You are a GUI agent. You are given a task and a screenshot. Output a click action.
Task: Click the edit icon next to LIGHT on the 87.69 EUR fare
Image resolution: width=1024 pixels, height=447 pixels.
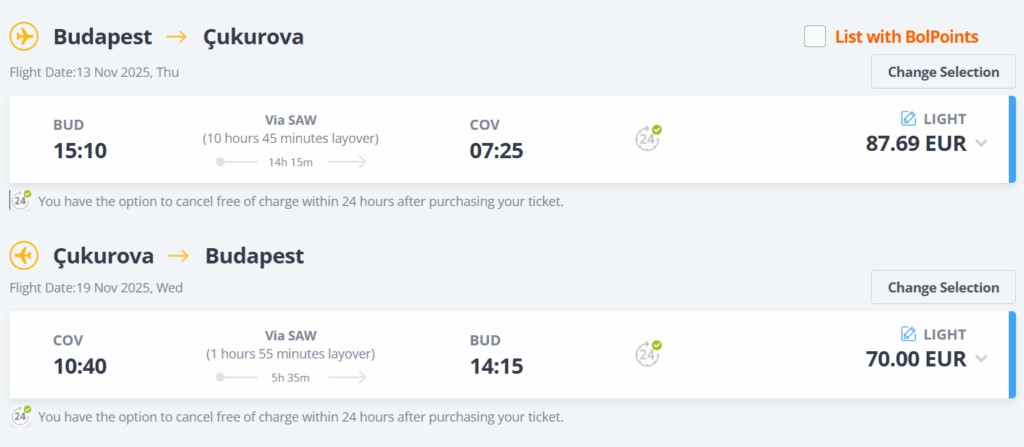(908, 118)
